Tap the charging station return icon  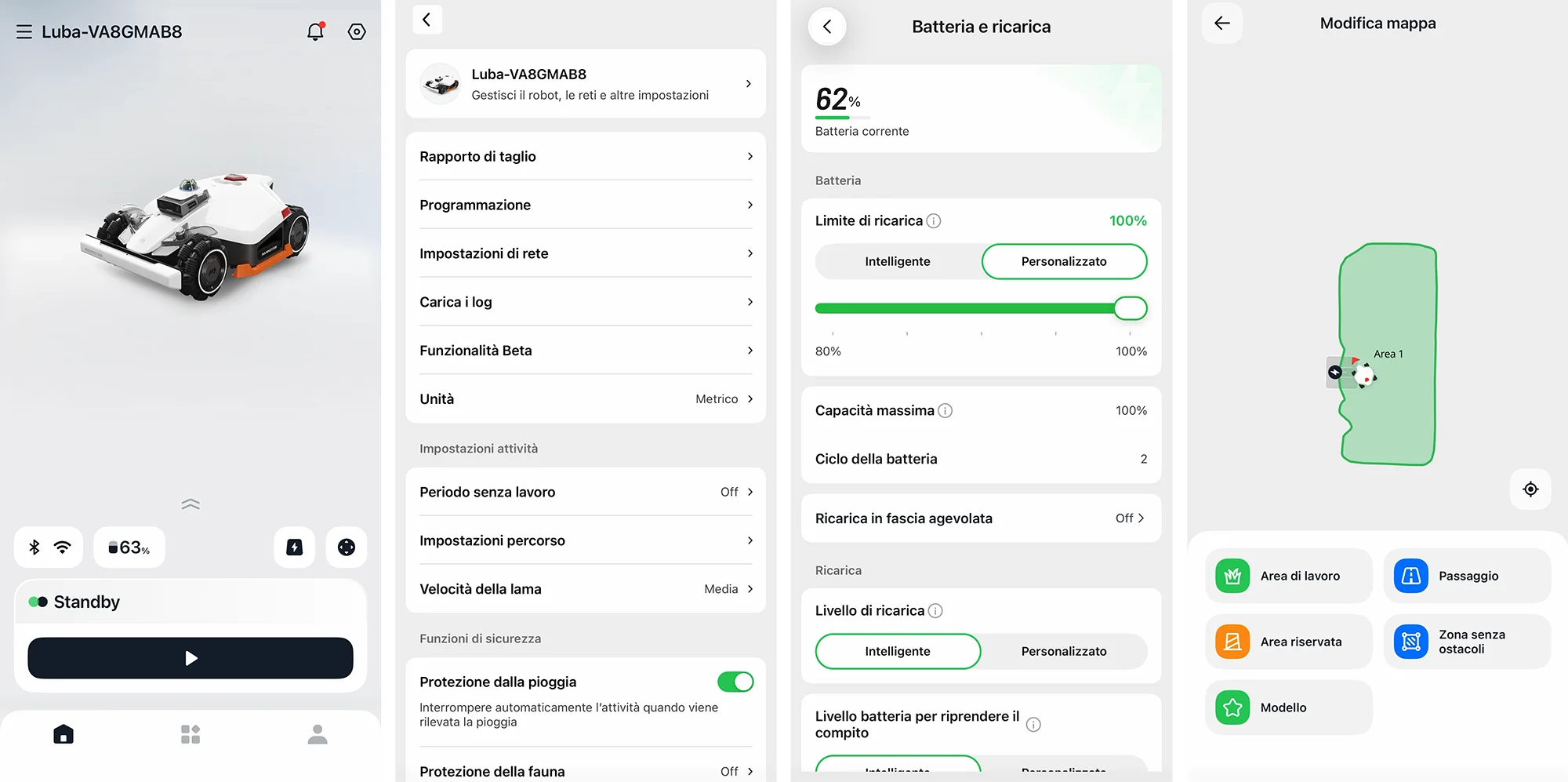point(294,547)
